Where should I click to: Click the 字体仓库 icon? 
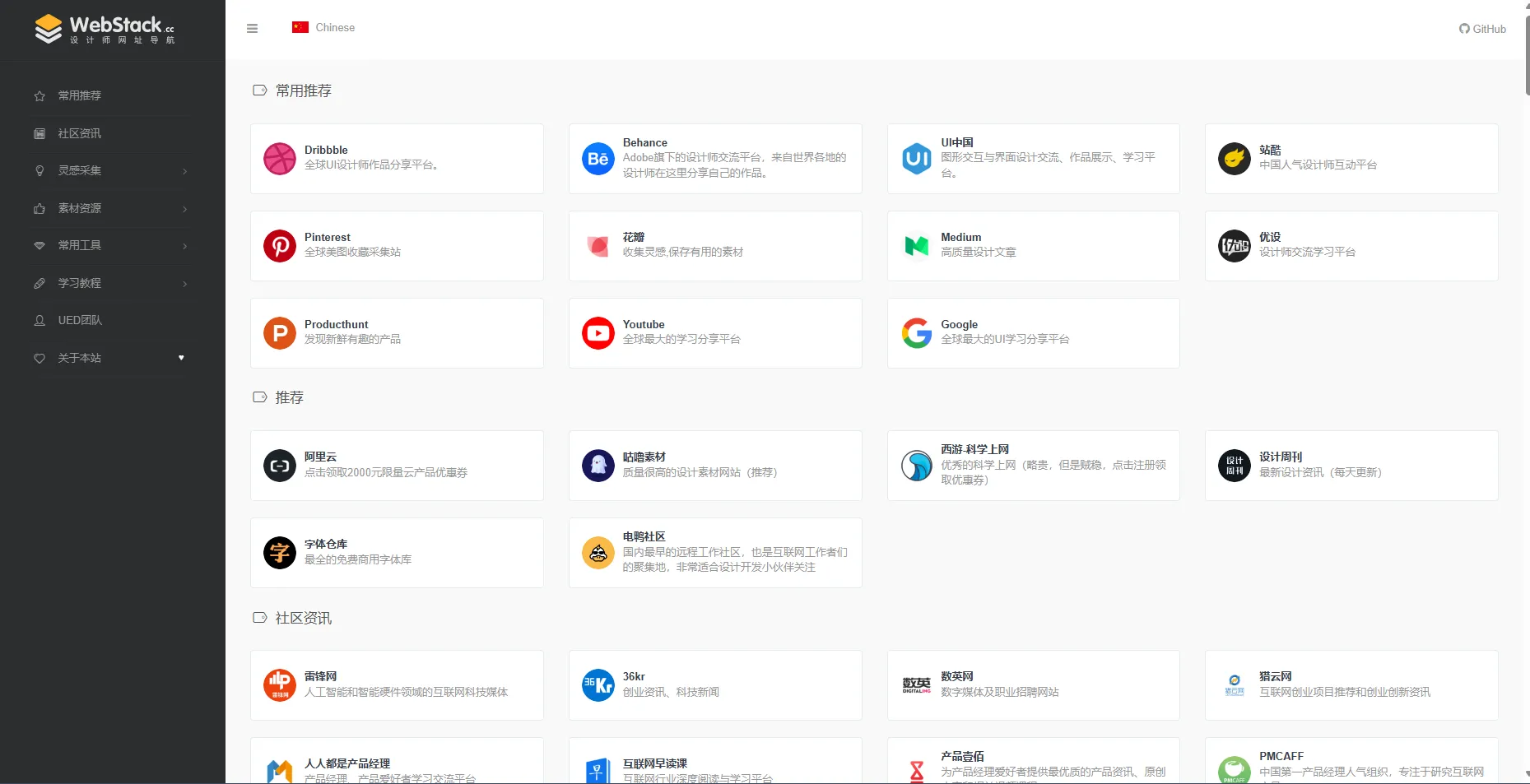click(x=280, y=553)
